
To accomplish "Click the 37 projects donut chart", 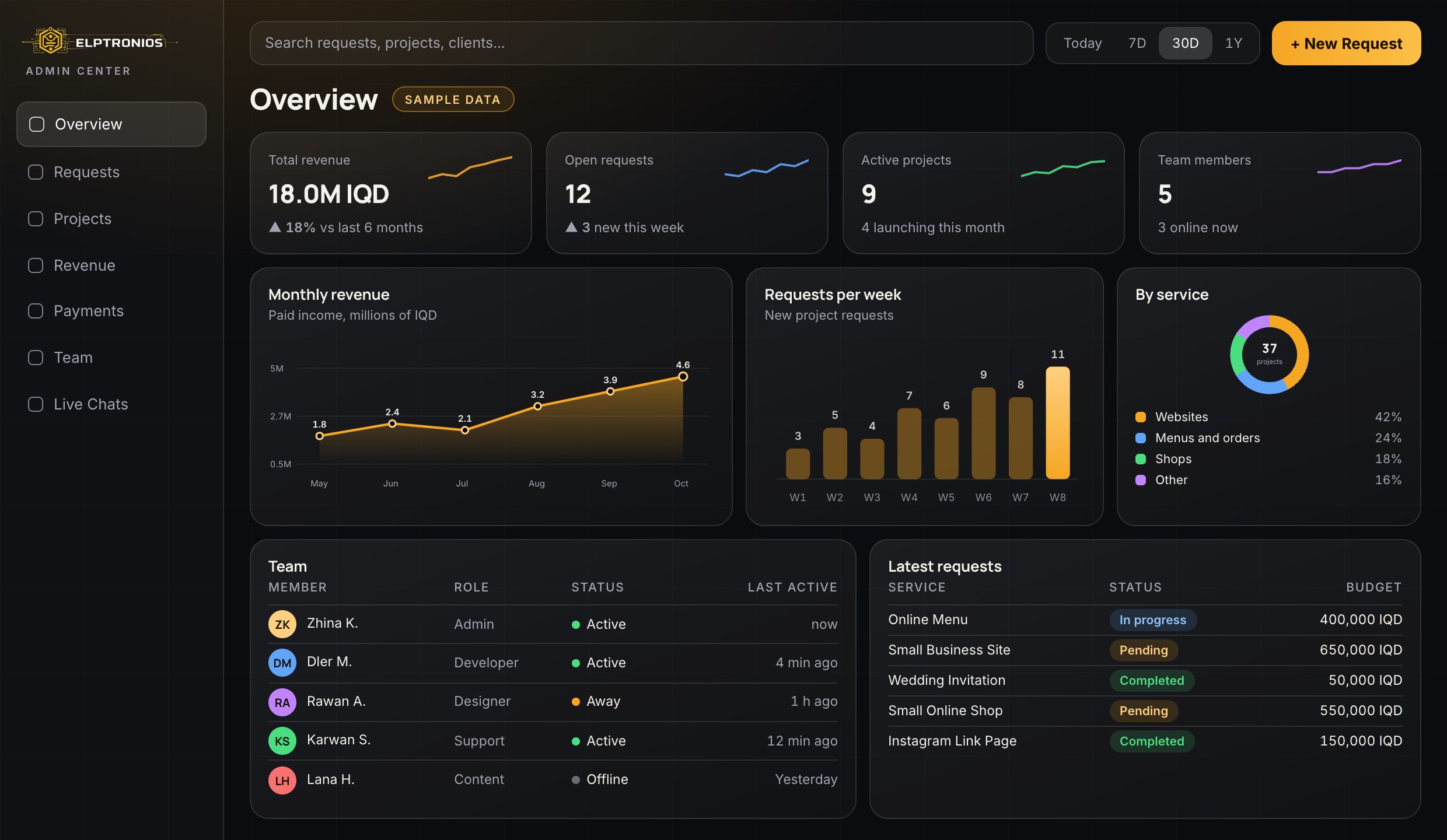I will click(x=1269, y=354).
